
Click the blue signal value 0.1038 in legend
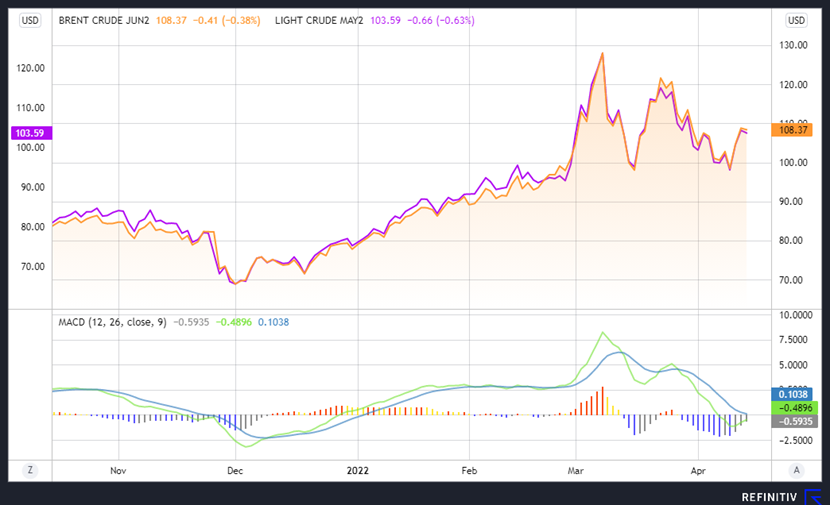coord(273,322)
